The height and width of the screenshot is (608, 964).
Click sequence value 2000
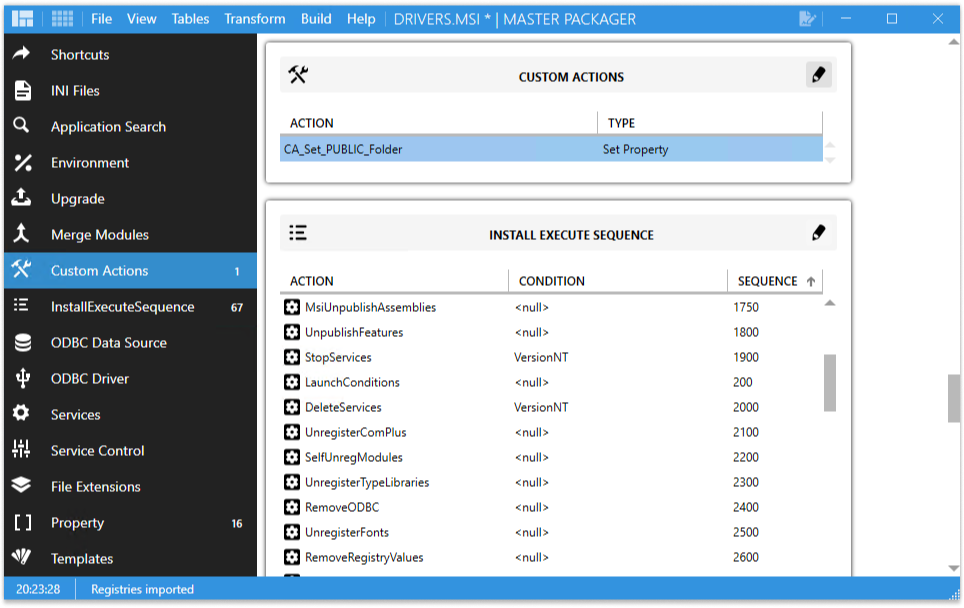coord(746,407)
